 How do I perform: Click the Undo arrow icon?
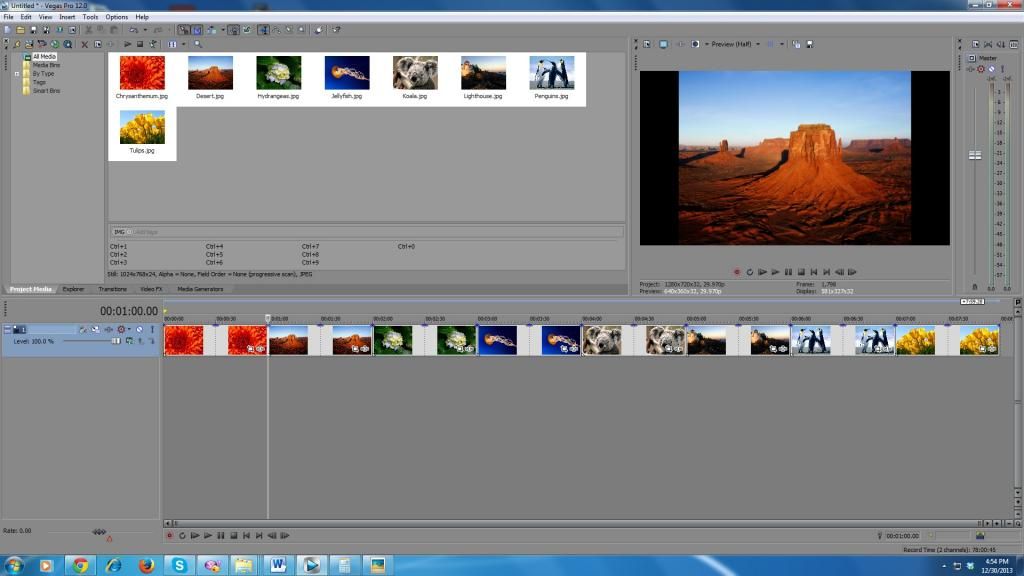point(133,30)
